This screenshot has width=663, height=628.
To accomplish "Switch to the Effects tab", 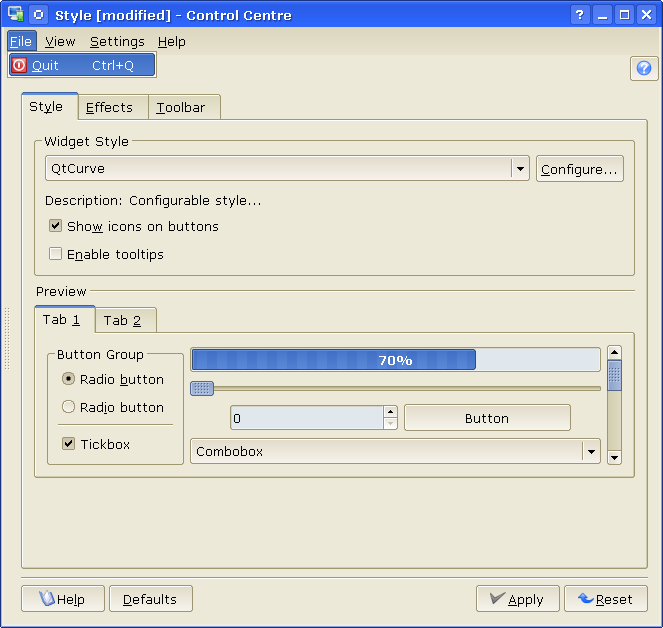I will pos(113,107).
